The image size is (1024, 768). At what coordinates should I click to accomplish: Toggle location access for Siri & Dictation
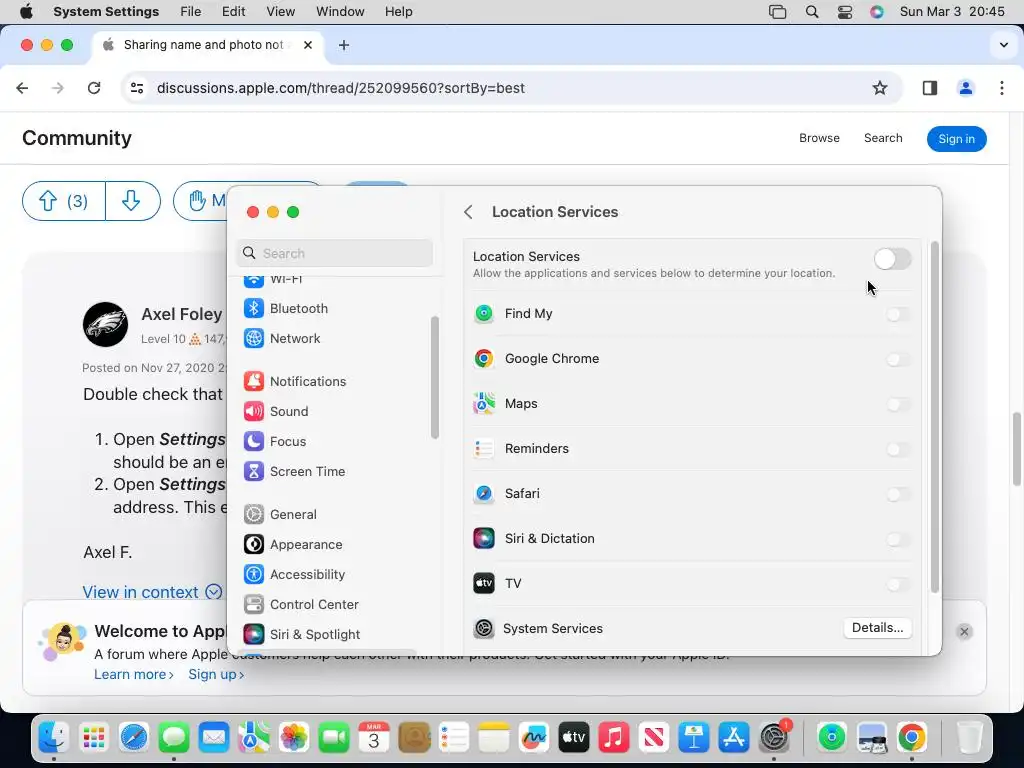(x=899, y=539)
